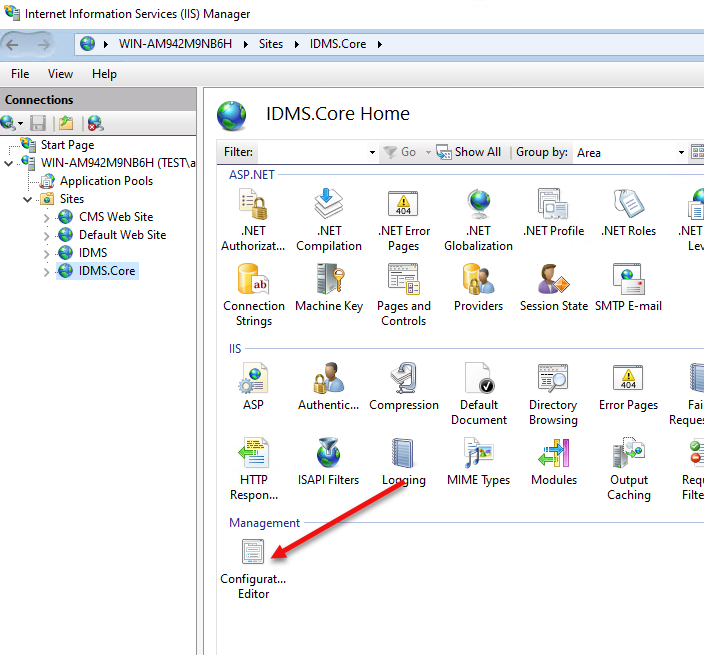Open .NET Error Pages feature
704x655 pixels.
[x=404, y=219]
